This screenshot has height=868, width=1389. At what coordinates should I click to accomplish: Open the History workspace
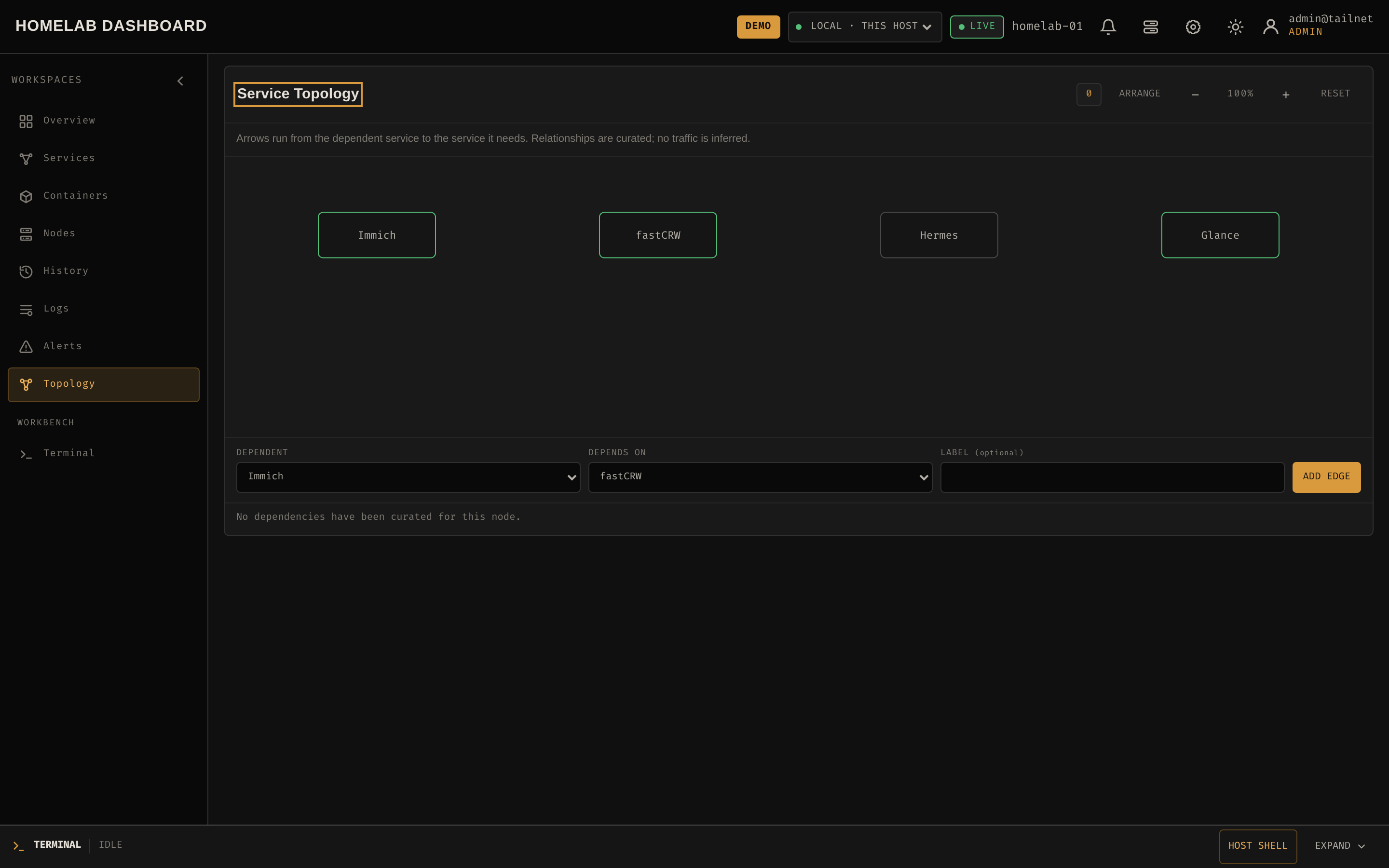point(103,271)
